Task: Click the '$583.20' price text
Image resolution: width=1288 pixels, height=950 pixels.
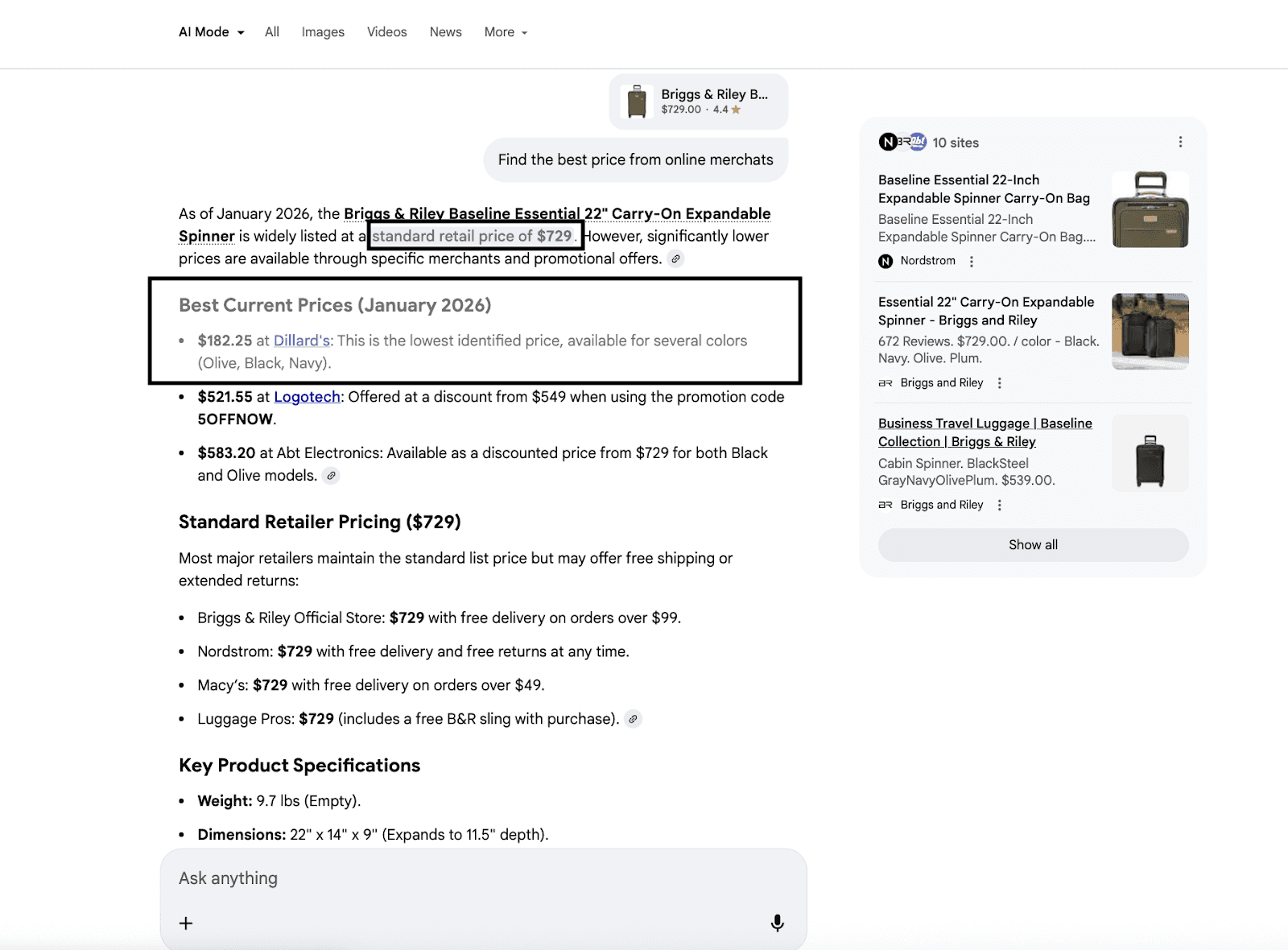Action: click(226, 453)
